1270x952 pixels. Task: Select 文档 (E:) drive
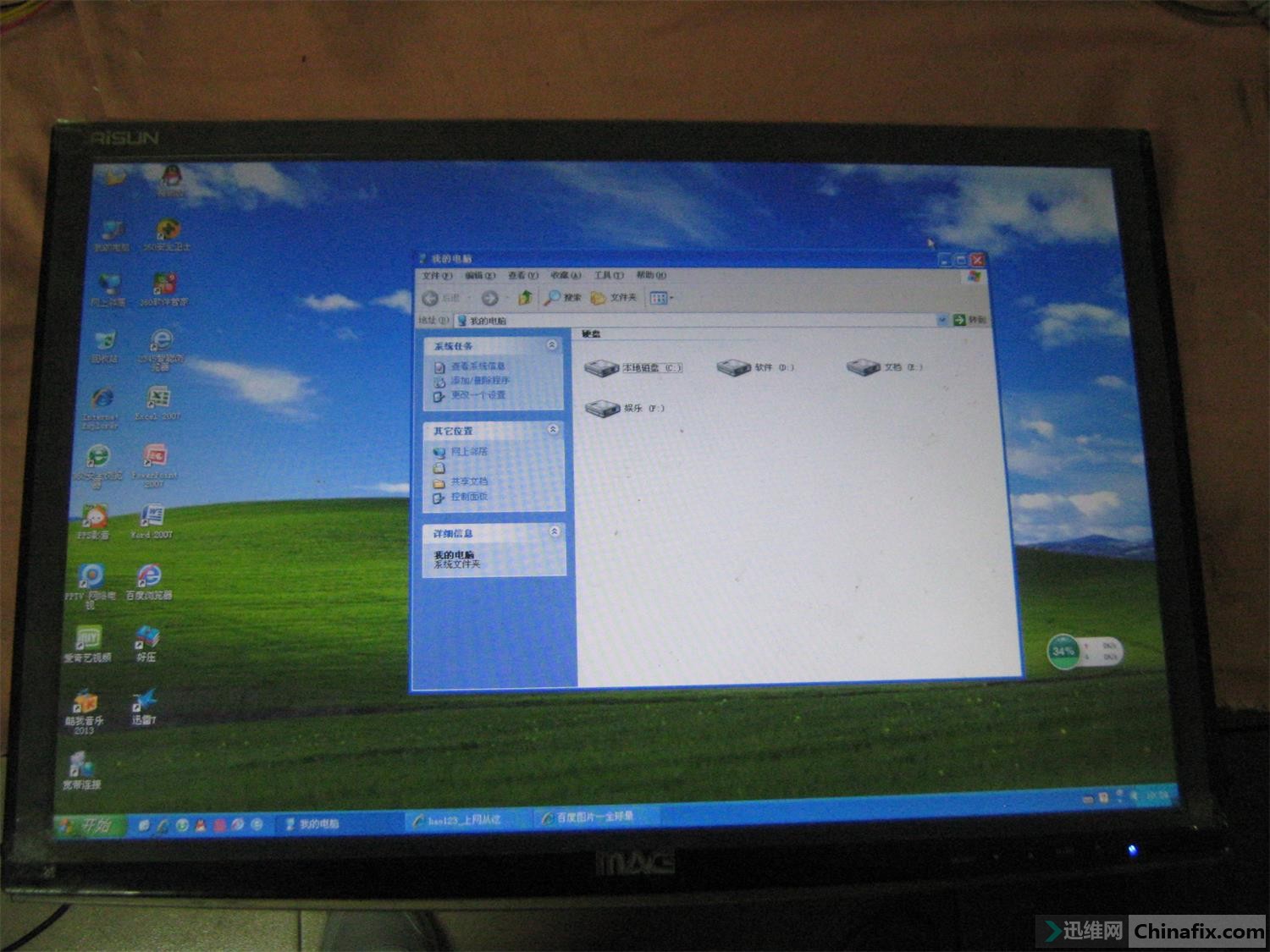(x=885, y=367)
